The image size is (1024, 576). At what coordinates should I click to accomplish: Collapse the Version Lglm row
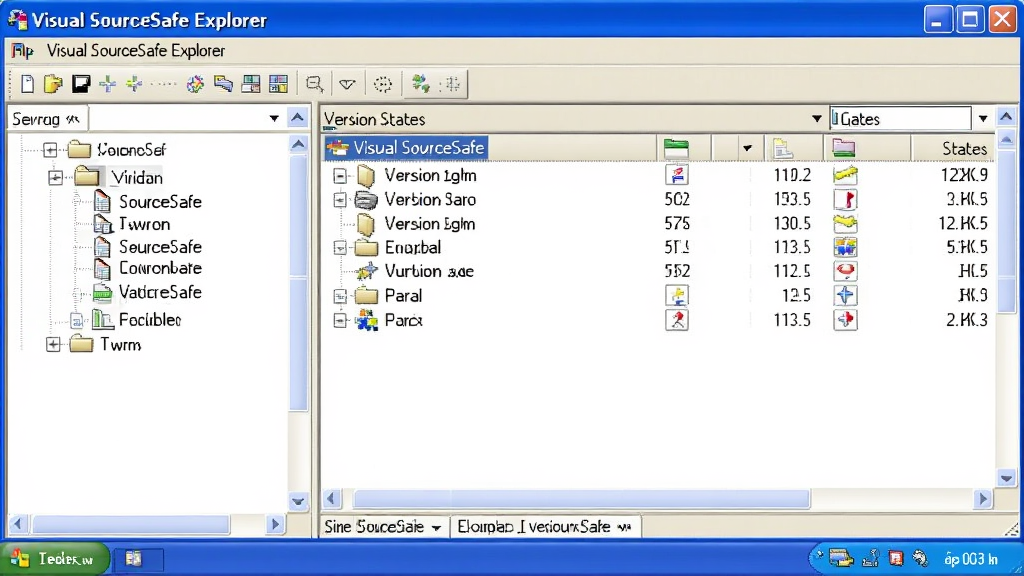click(340, 175)
